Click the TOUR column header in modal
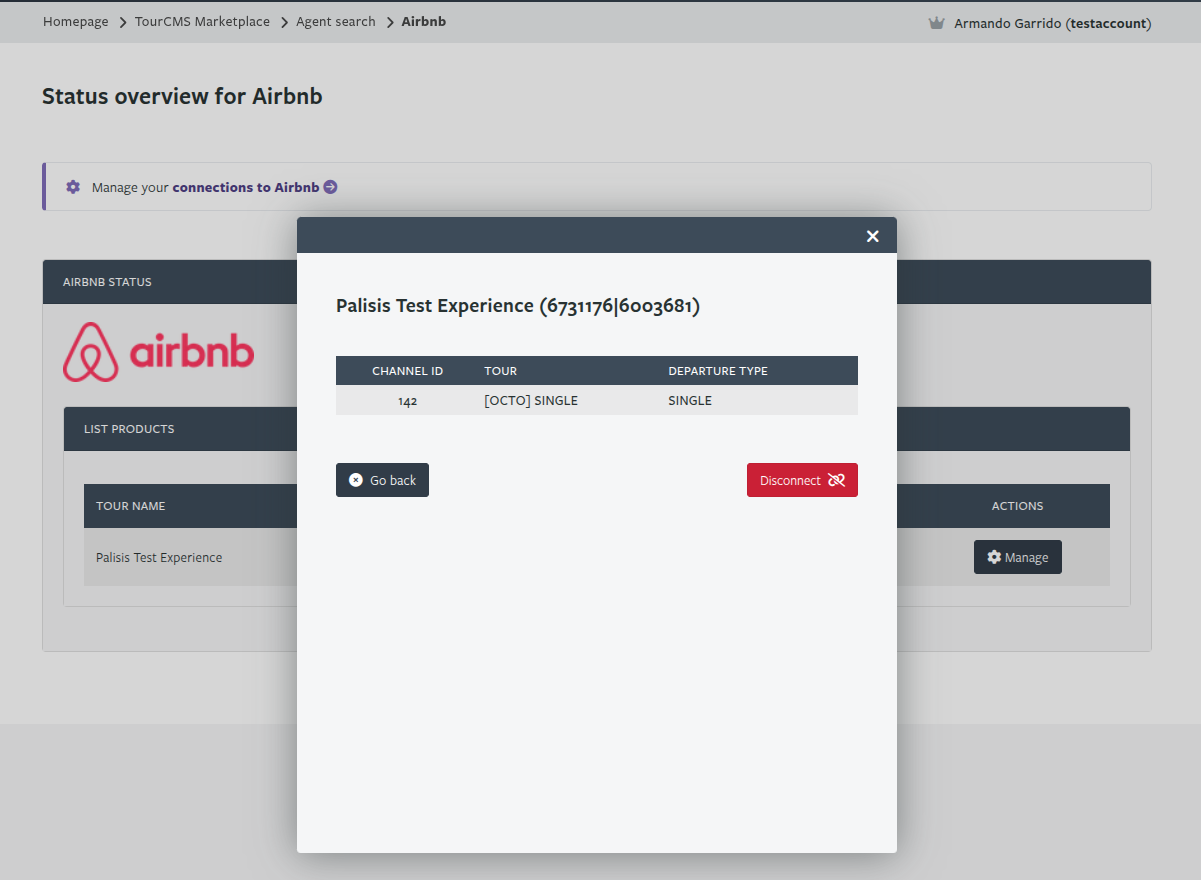The image size is (1201, 880). [501, 371]
